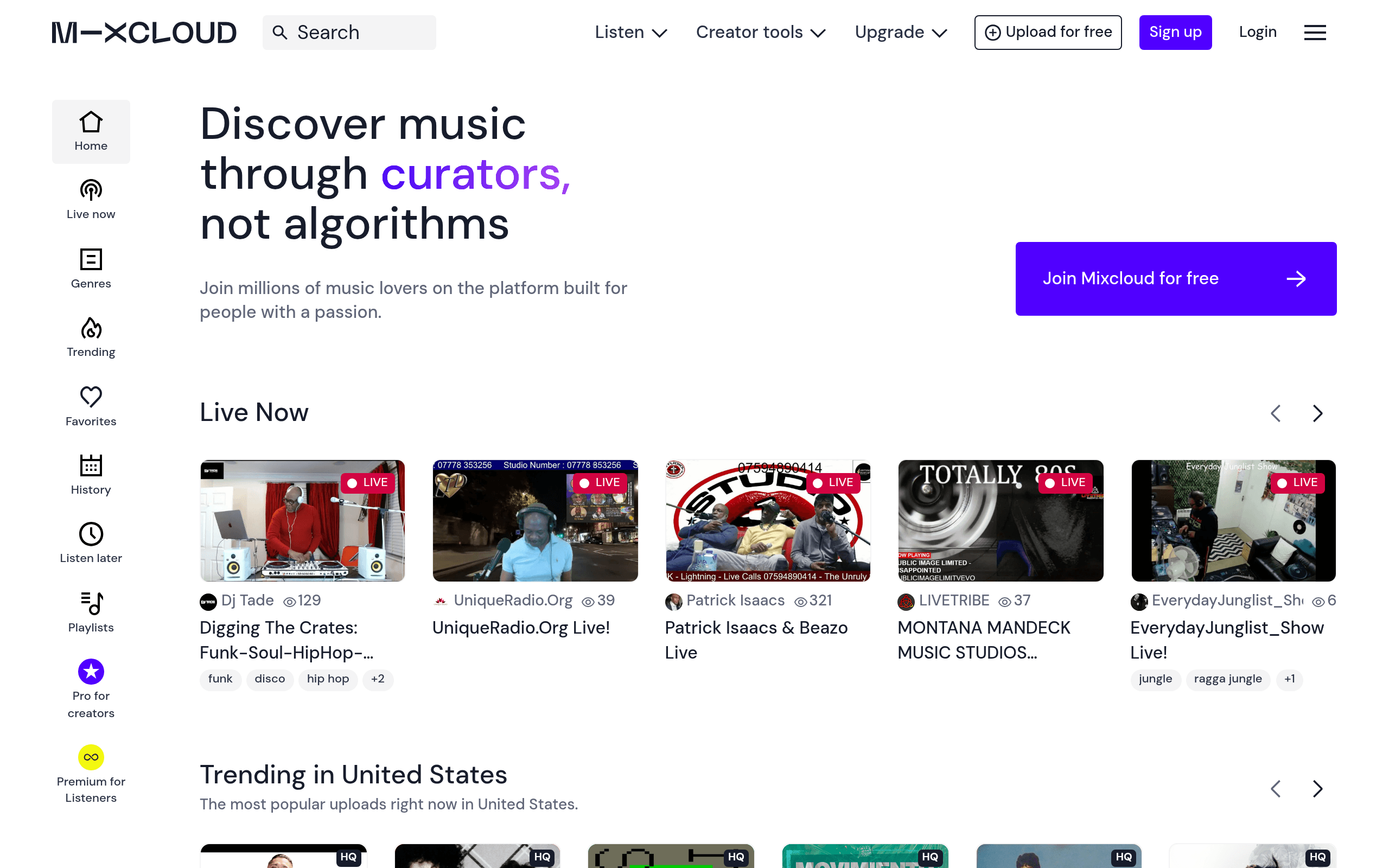Click the Sign up button

[x=1175, y=33]
